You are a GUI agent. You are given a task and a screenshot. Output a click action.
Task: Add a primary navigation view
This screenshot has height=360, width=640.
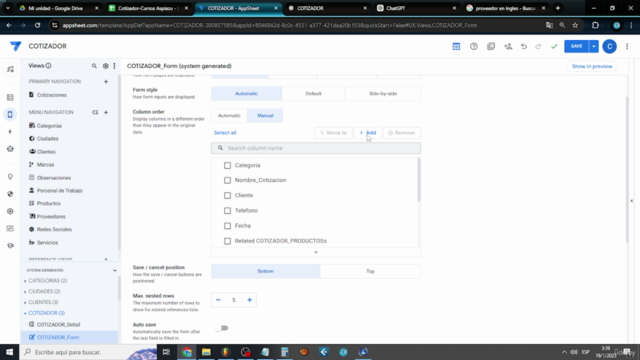(x=106, y=82)
